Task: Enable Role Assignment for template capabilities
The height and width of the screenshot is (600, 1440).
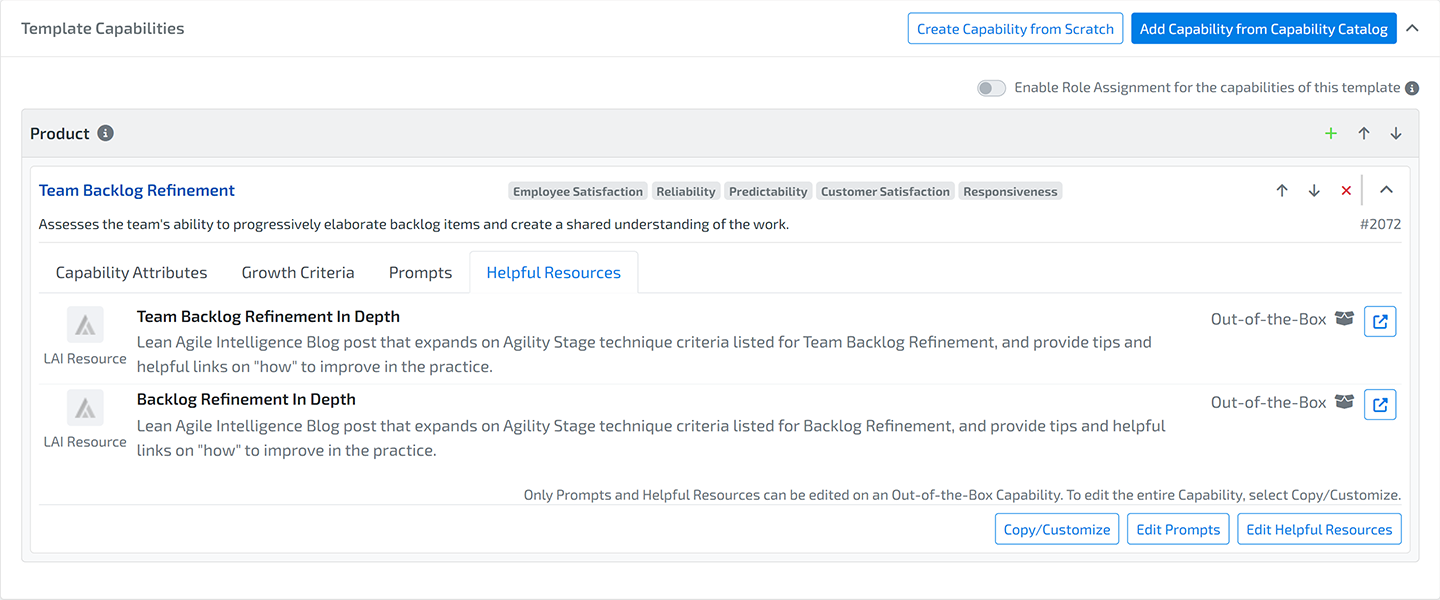Action: coord(991,88)
